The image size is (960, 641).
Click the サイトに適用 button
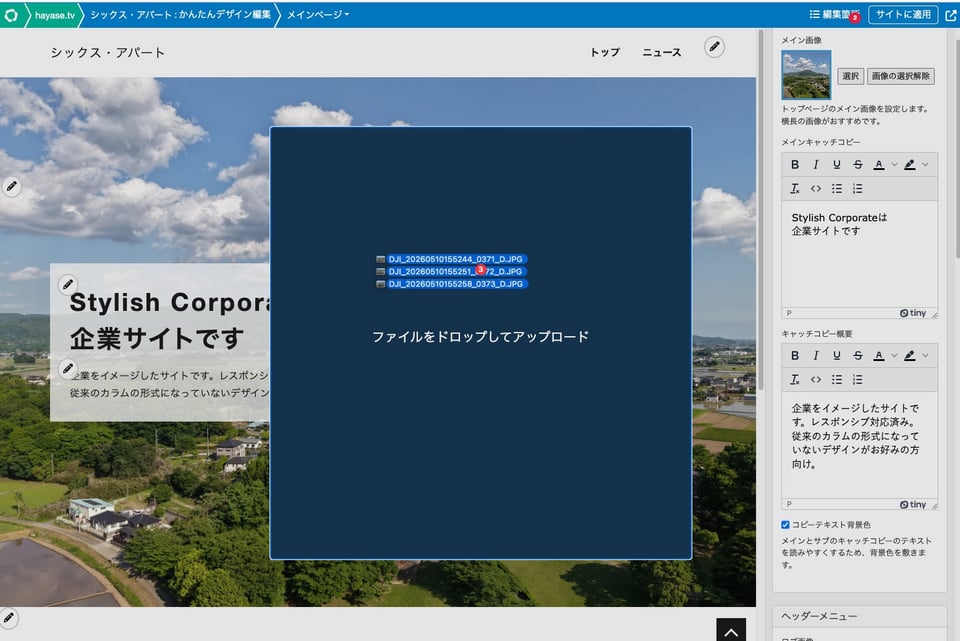click(903, 15)
